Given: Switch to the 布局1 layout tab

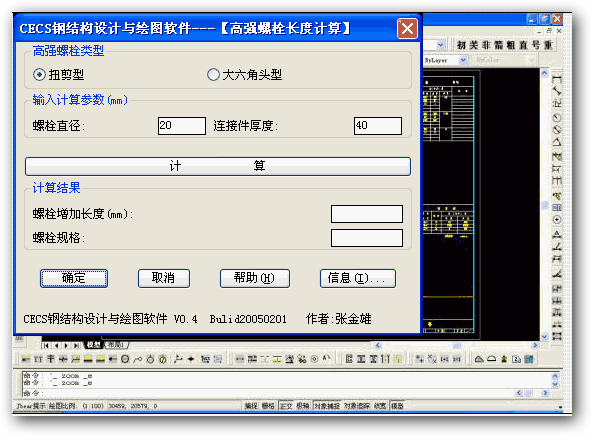Looking at the screenshot, I should point(116,345).
